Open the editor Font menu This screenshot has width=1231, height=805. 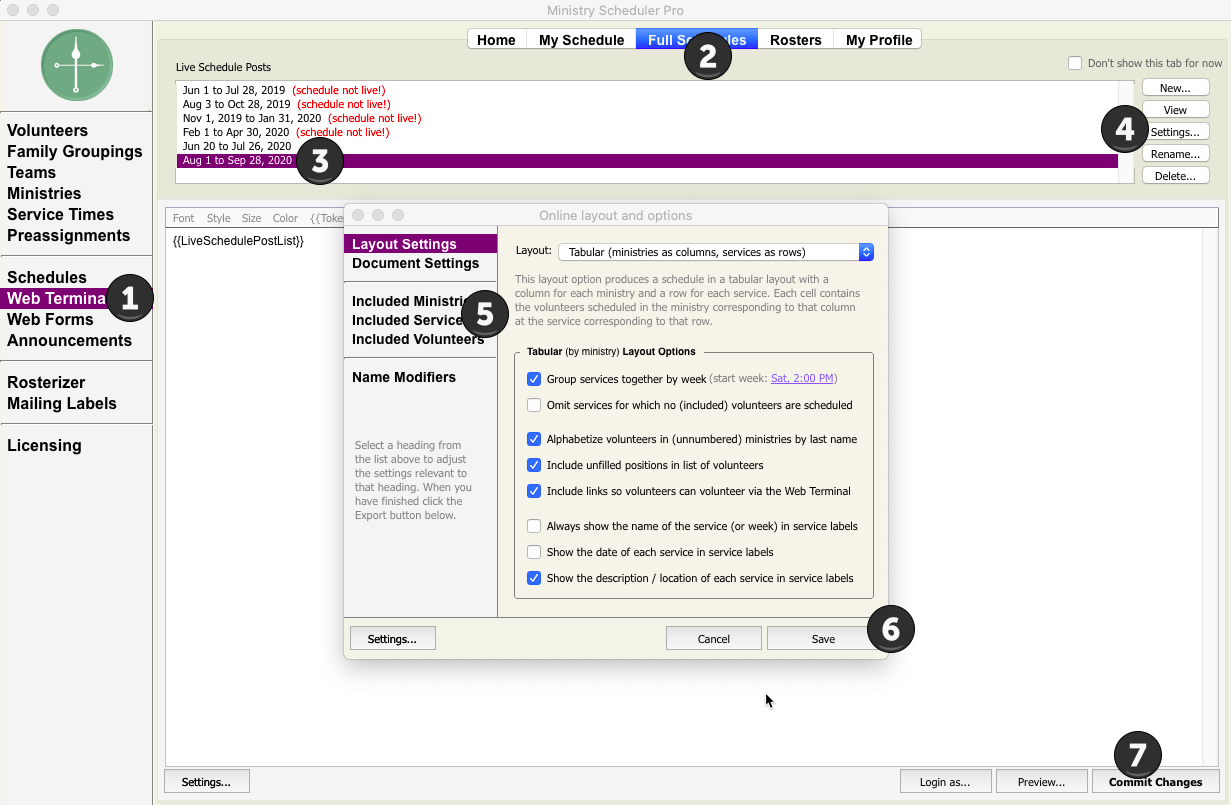pyautogui.click(x=183, y=218)
